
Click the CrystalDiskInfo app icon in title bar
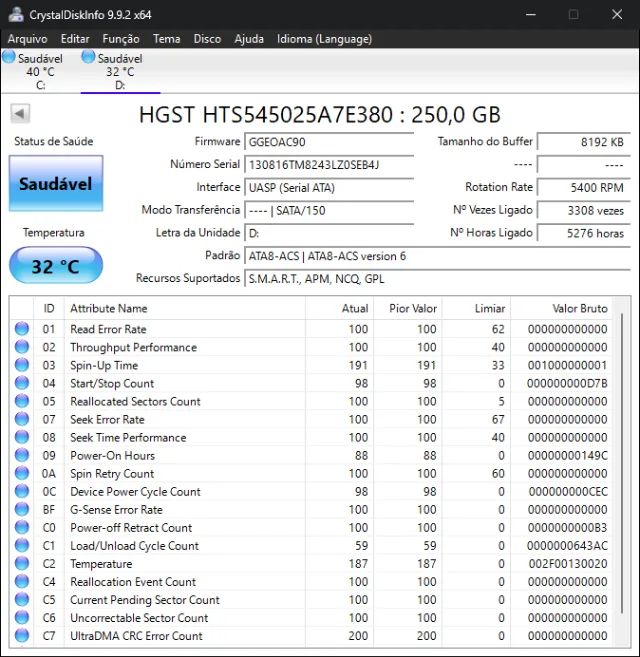pyautogui.click(x=16, y=15)
